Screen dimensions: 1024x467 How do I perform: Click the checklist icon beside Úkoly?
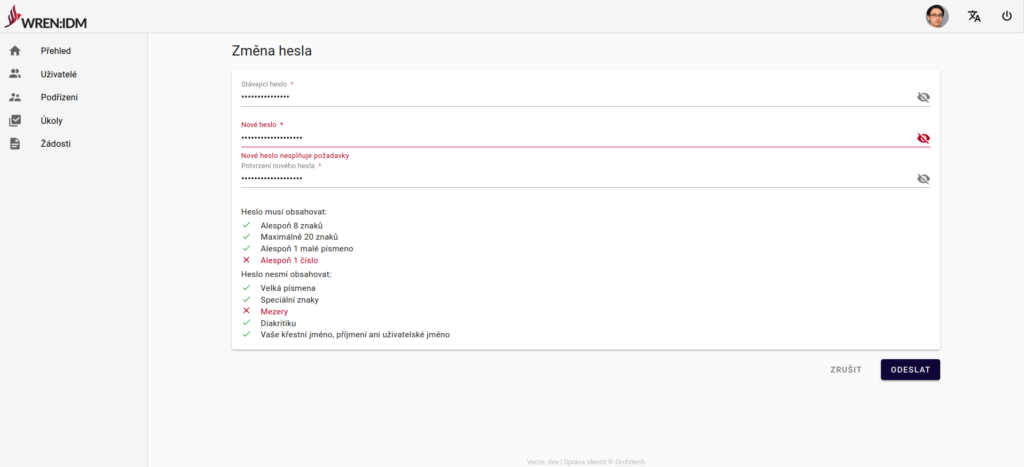tap(15, 121)
